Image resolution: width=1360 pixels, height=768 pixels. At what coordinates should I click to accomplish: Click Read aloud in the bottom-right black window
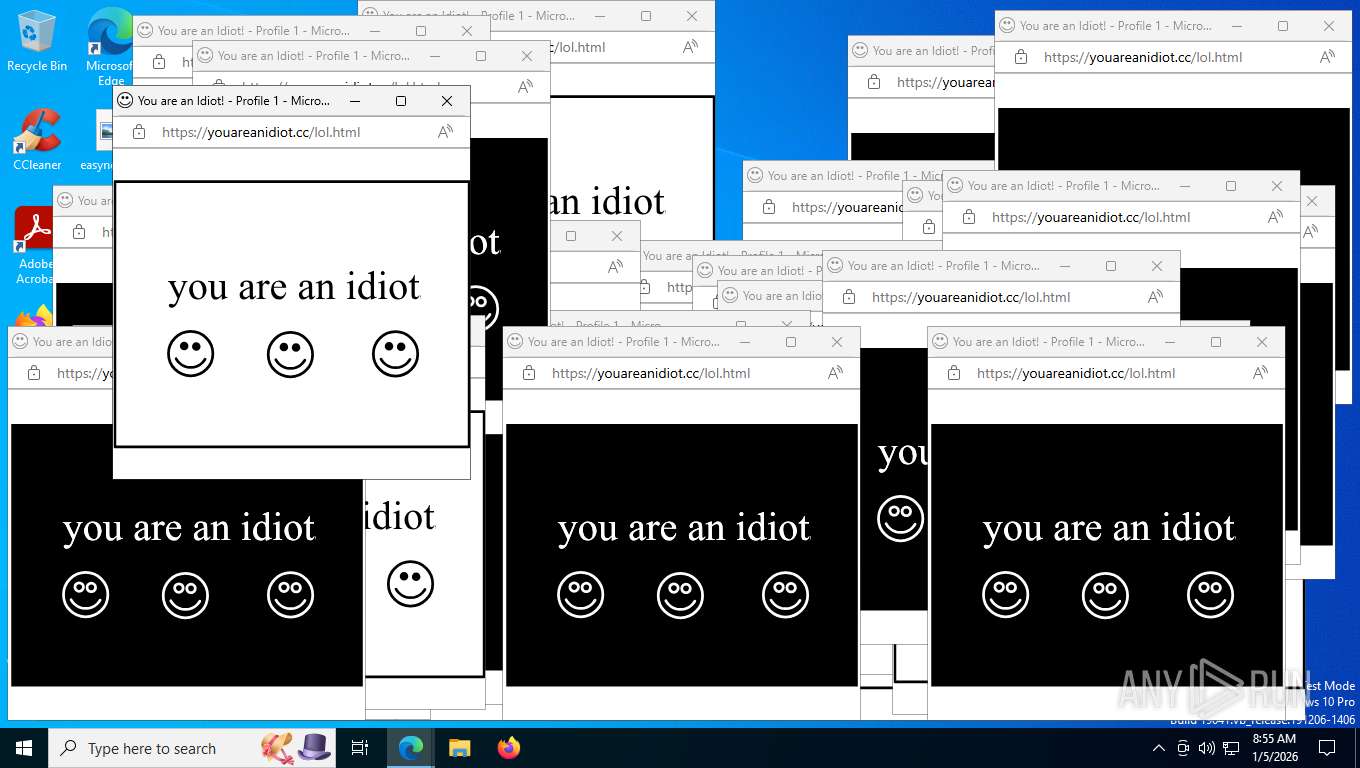[1261, 373]
